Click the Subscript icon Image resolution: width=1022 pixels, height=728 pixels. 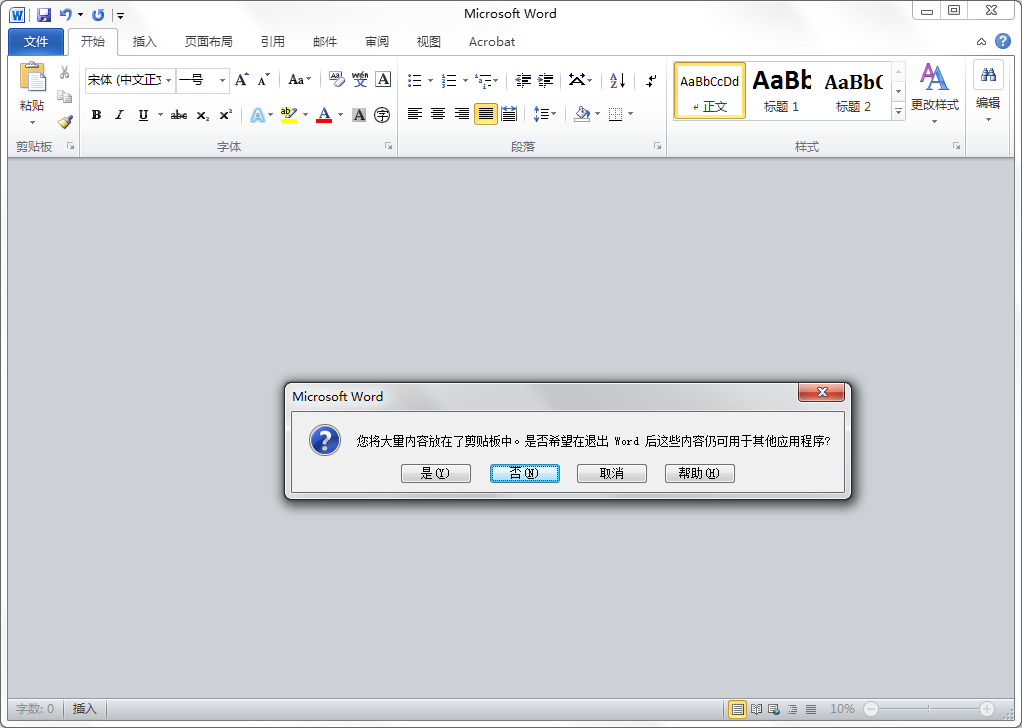(x=203, y=115)
